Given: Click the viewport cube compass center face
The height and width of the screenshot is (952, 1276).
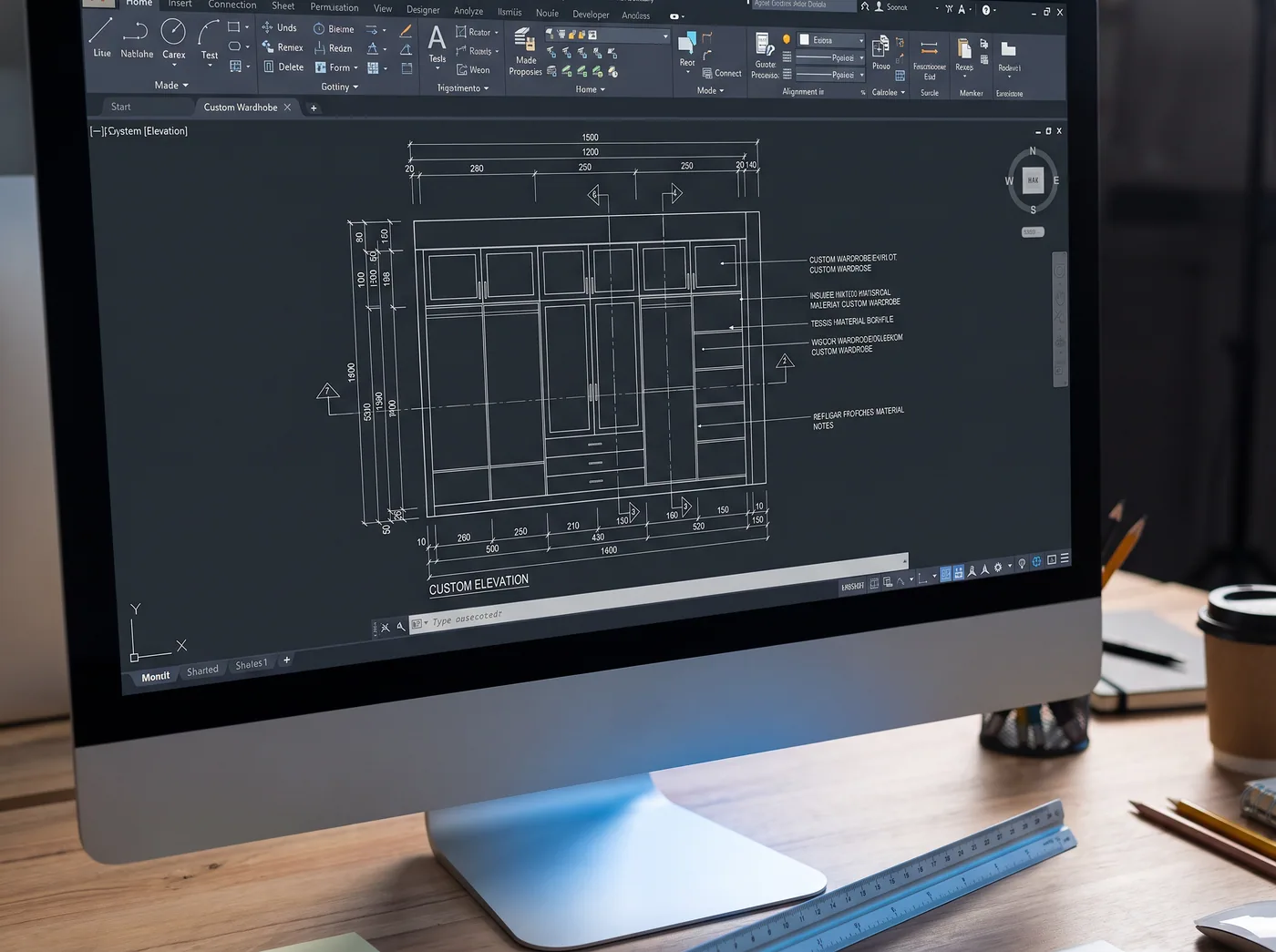Looking at the screenshot, I should (1033, 179).
